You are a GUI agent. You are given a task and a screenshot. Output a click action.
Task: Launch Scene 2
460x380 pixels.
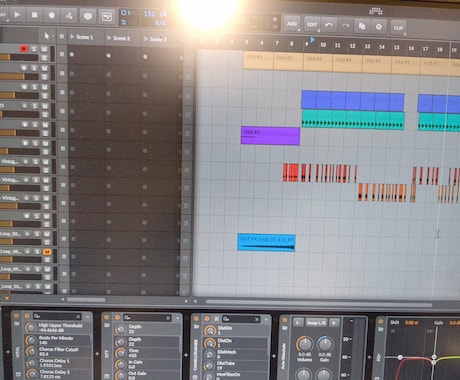118,38
